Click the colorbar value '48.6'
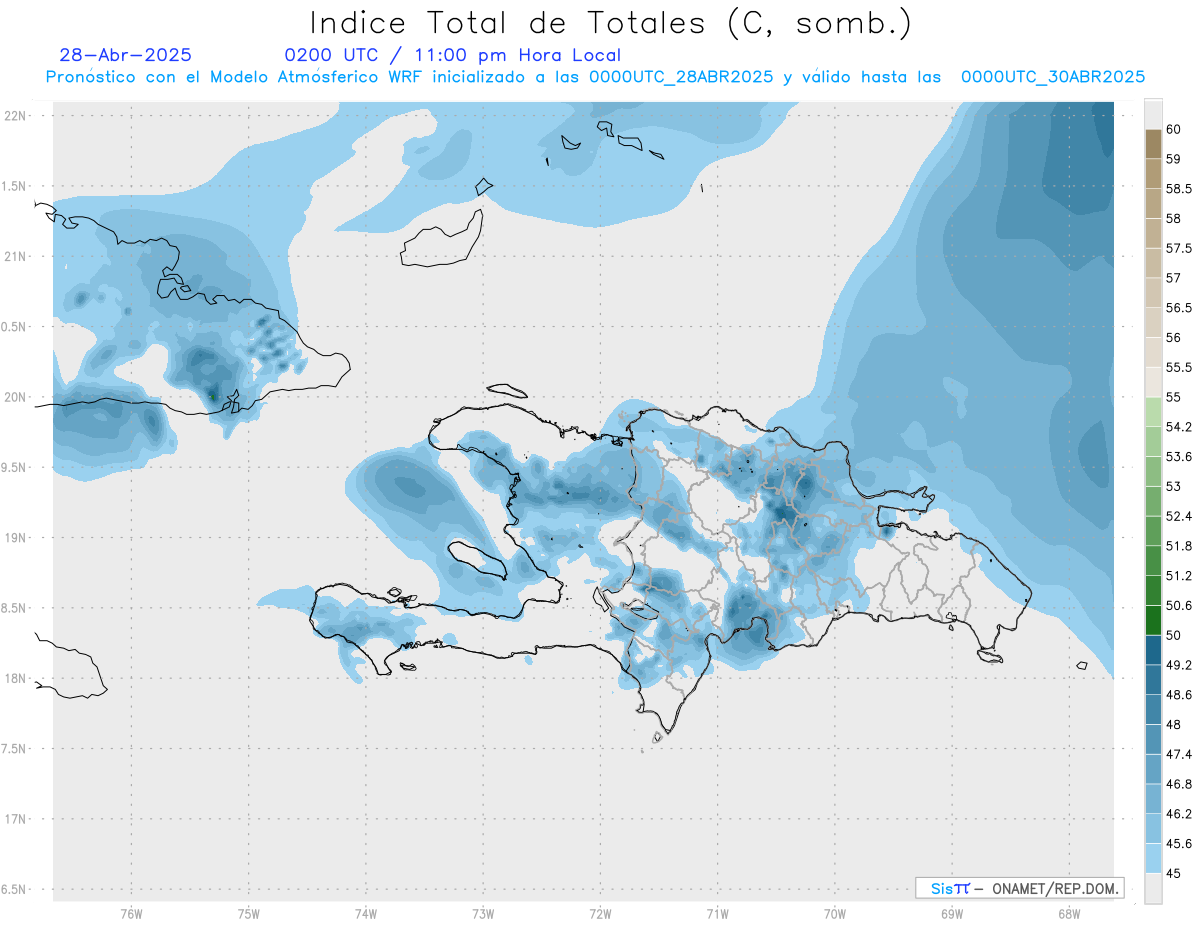The width and height of the screenshot is (1200, 927). [1179, 694]
